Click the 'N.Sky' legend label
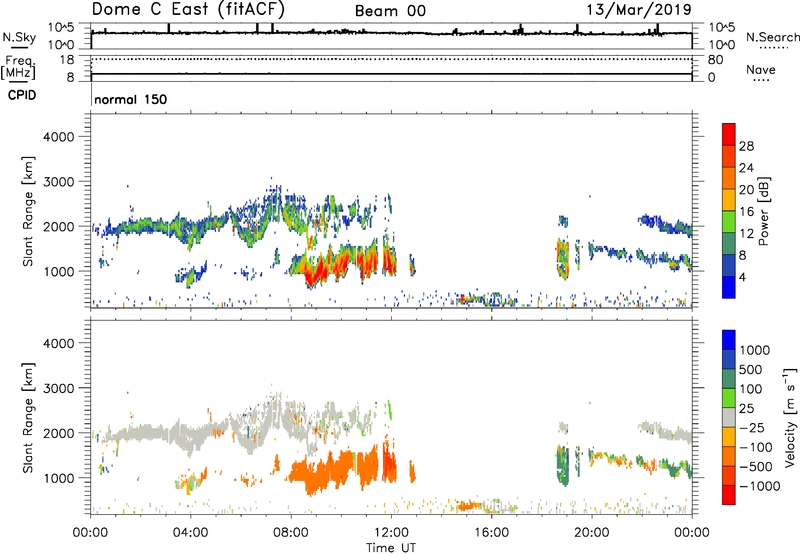The width and height of the screenshot is (800, 554). click(x=19, y=37)
